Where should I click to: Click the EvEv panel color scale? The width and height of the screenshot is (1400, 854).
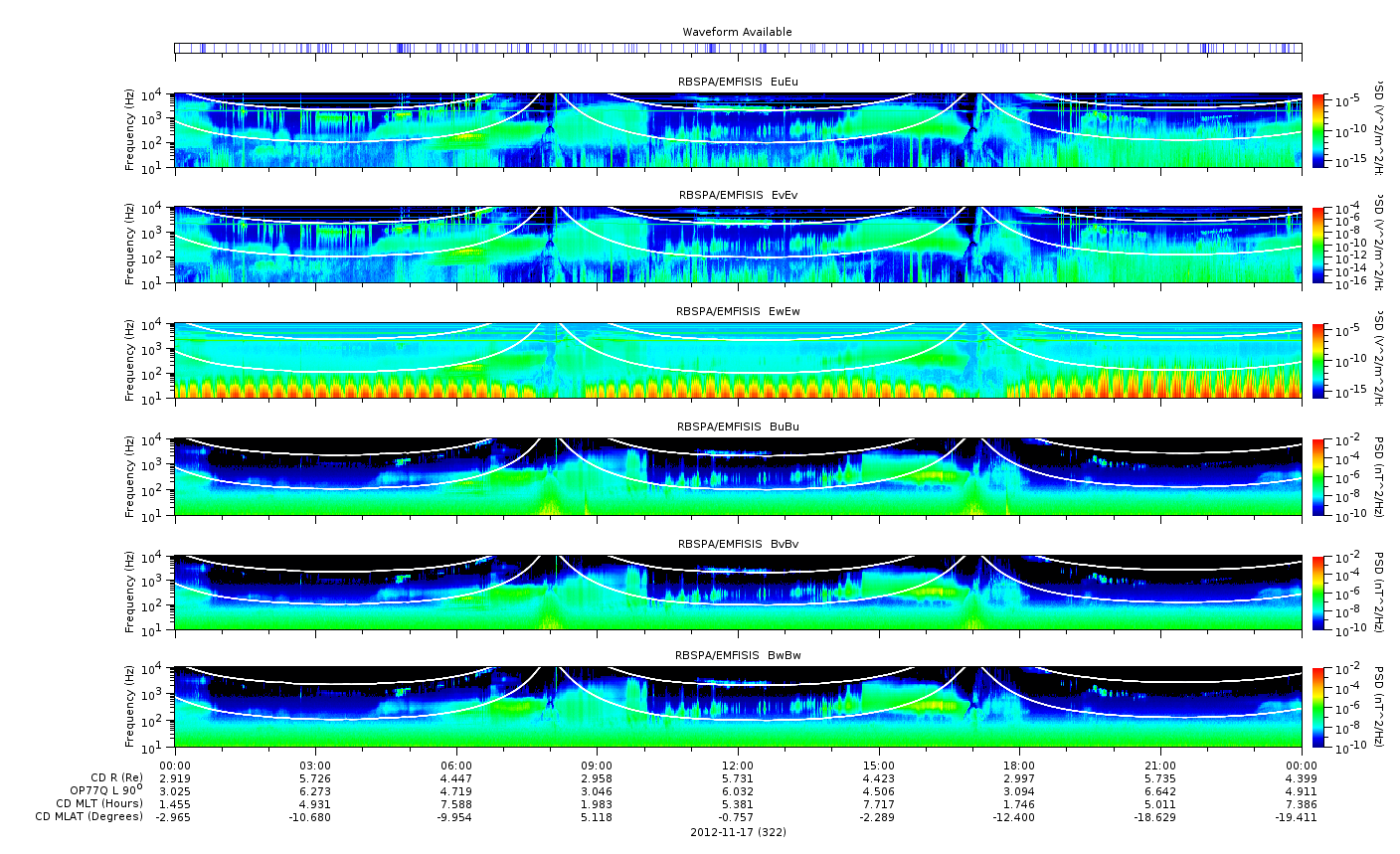(1318, 245)
